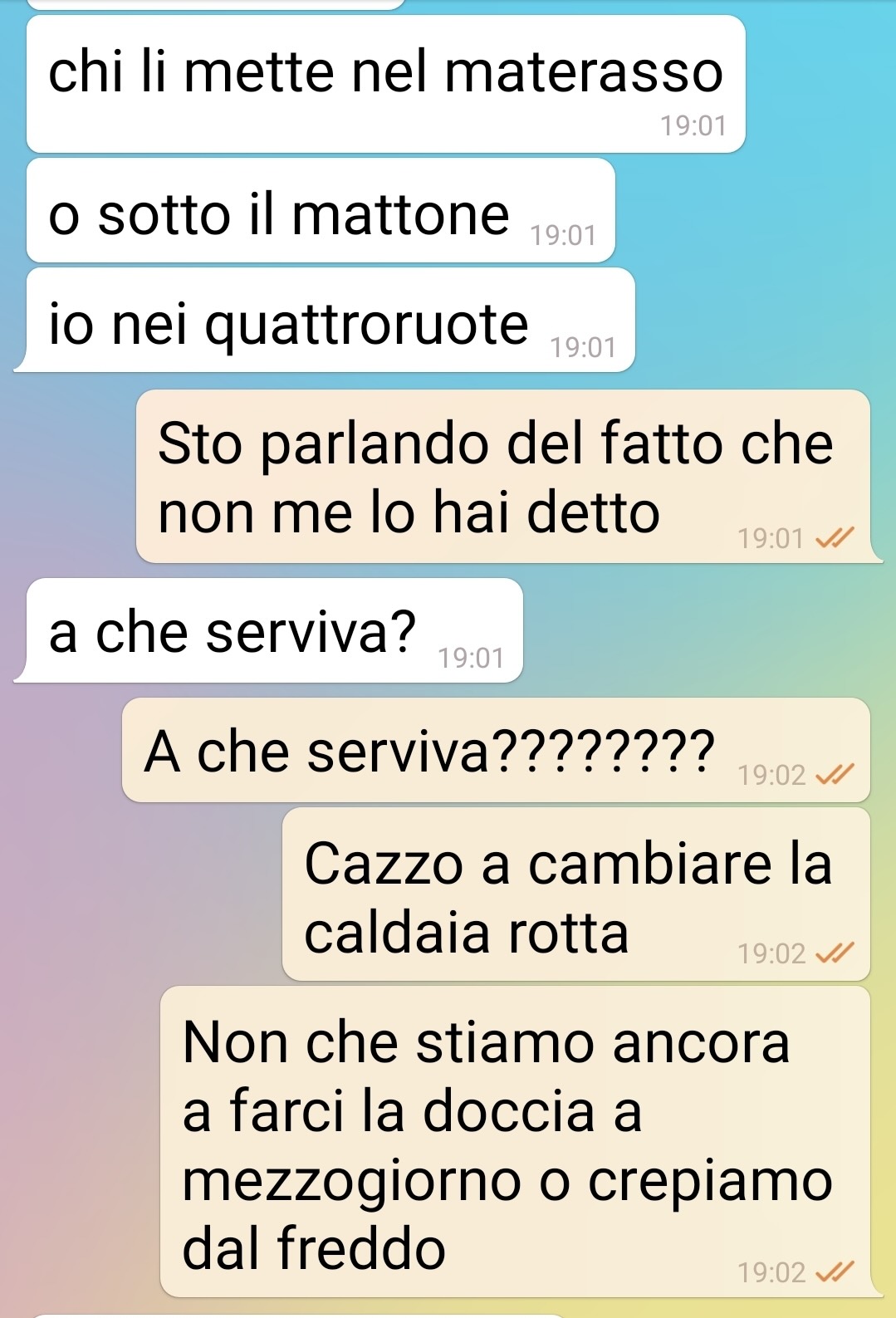Tap 19:01 timestamp on 'materasso' message

[x=693, y=126]
